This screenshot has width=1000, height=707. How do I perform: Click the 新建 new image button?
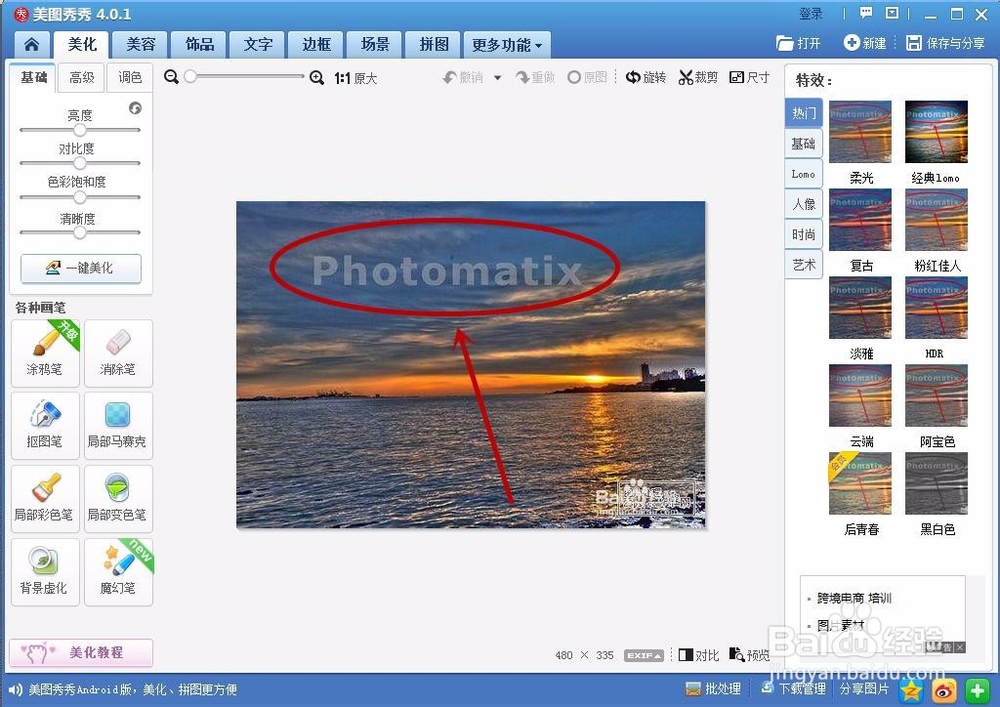tap(865, 43)
